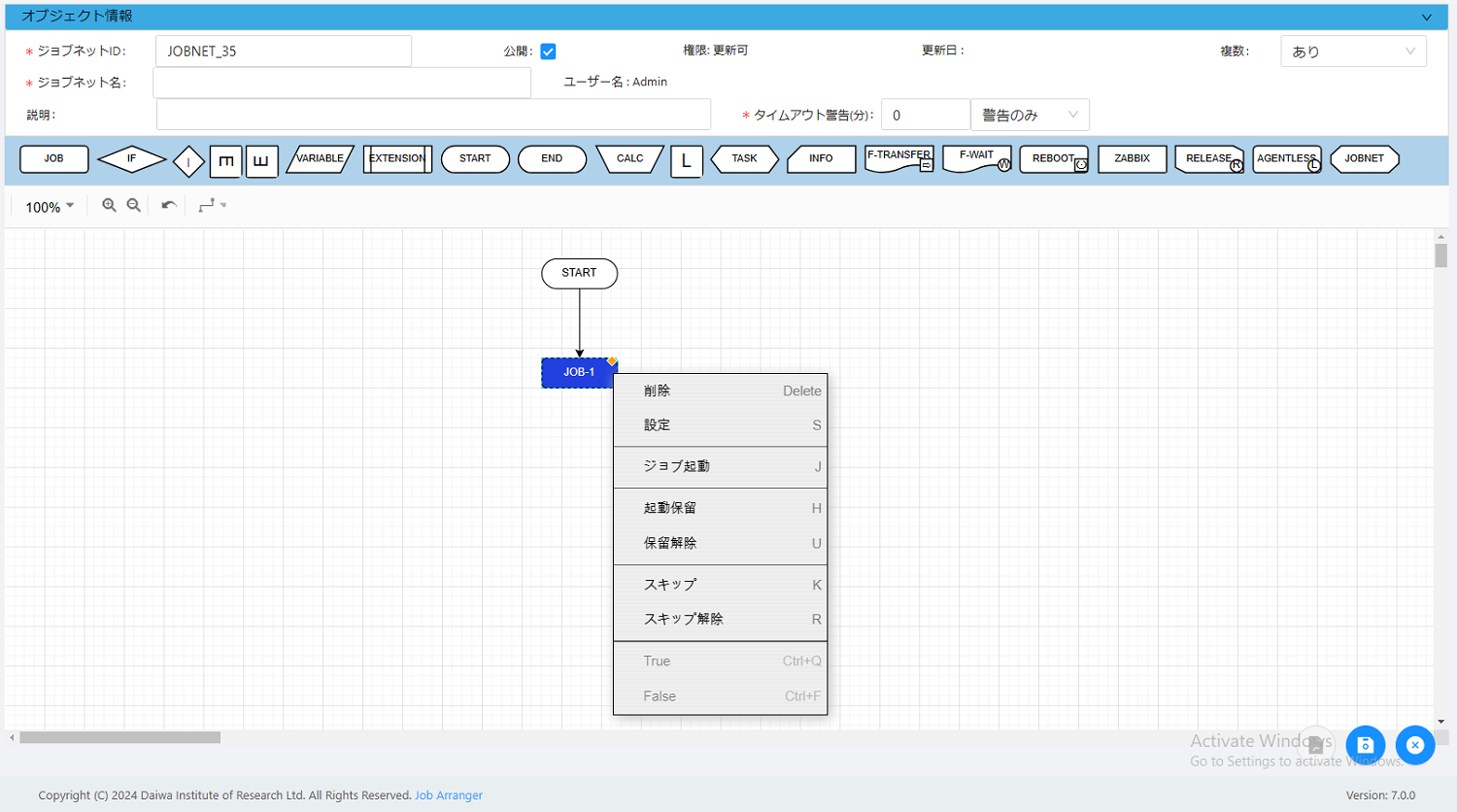Click the blue save button
1457x812 pixels.
pos(1366,745)
